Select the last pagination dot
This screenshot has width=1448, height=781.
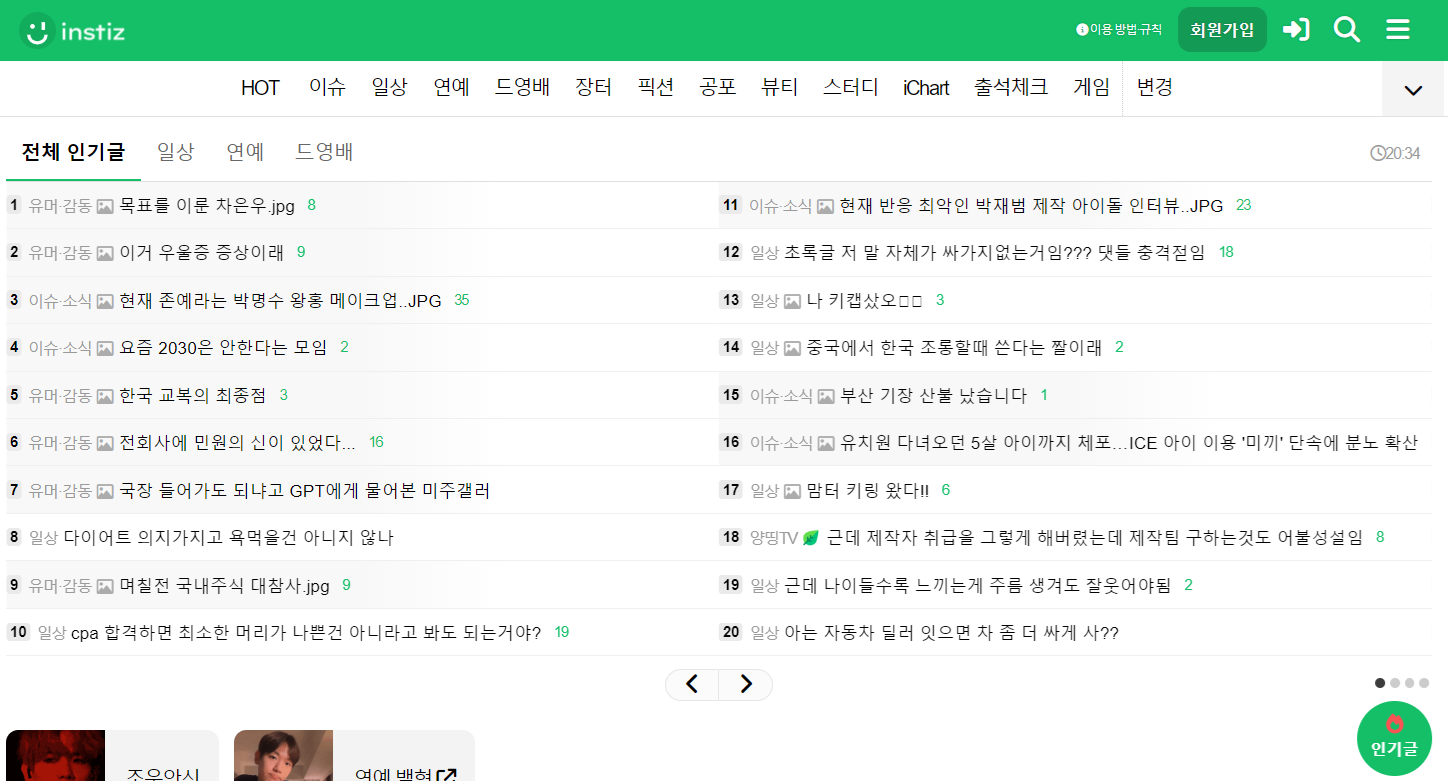coord(1424,683)
